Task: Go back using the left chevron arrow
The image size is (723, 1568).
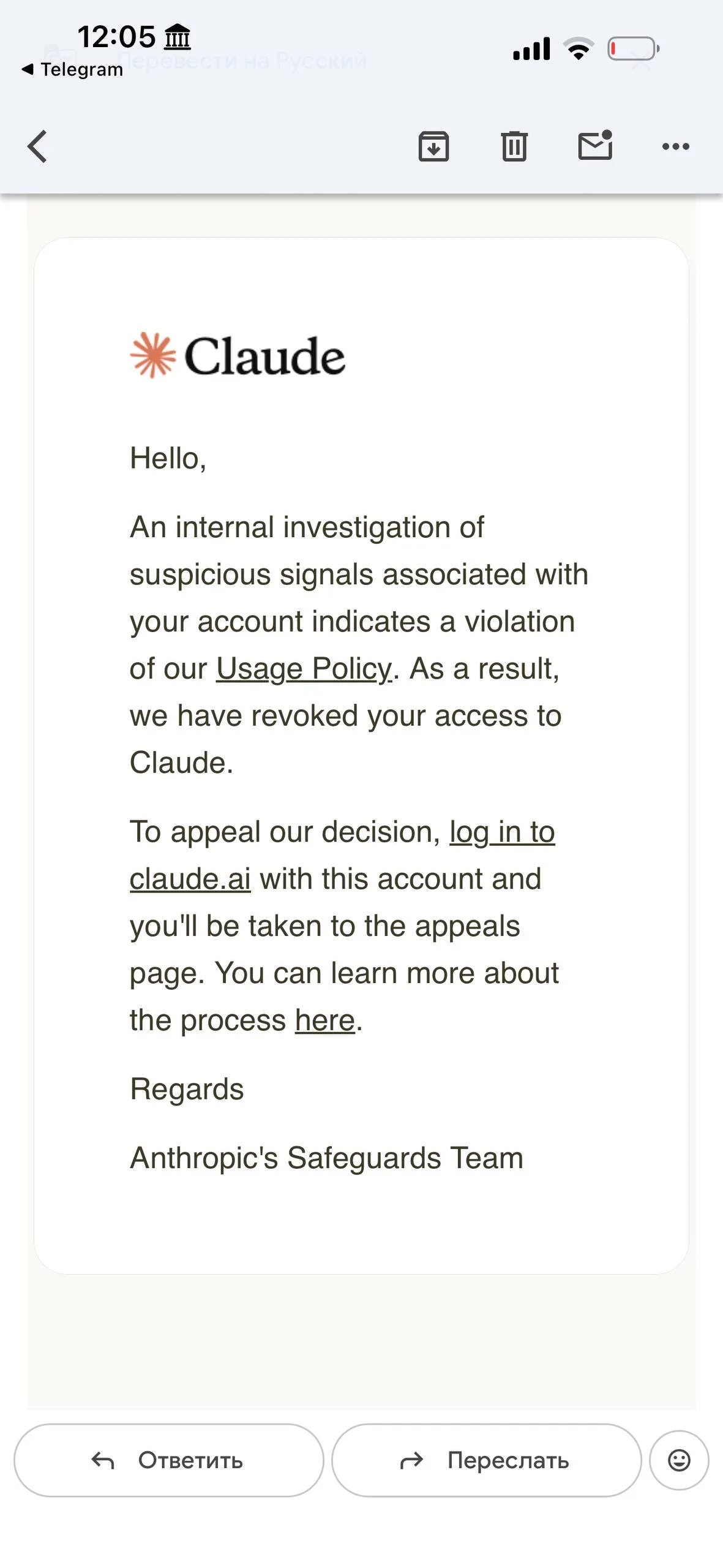Action: 37,146
